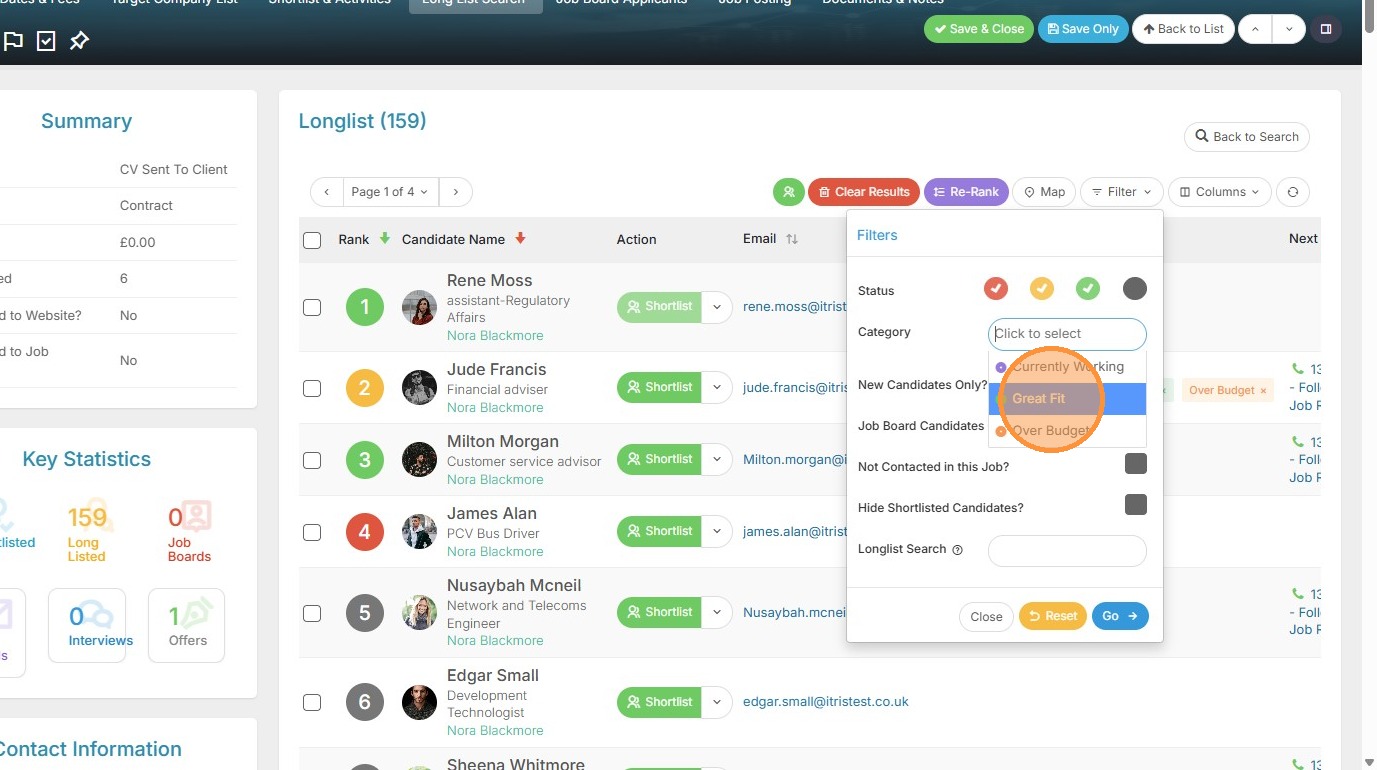Open the Job Boards statistic
This screenshot has height=770, width=1377.
click(189, 532)
